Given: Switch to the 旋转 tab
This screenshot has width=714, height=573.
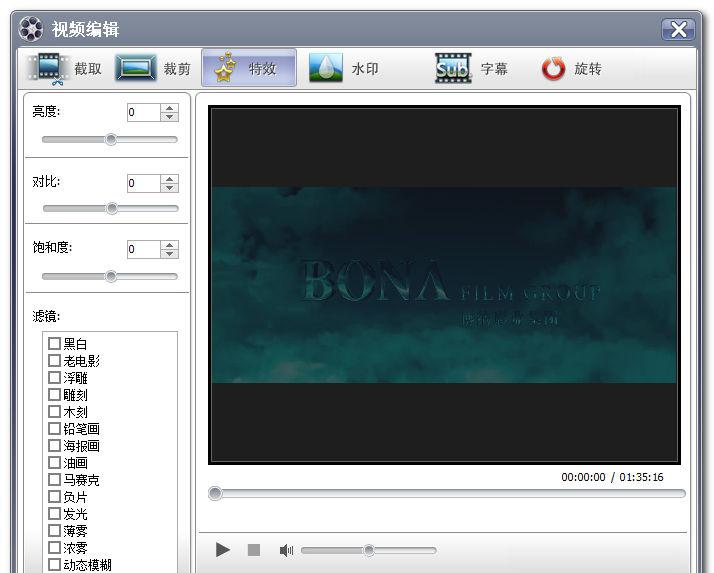Looking at the screenshot, I should point(572,69).
